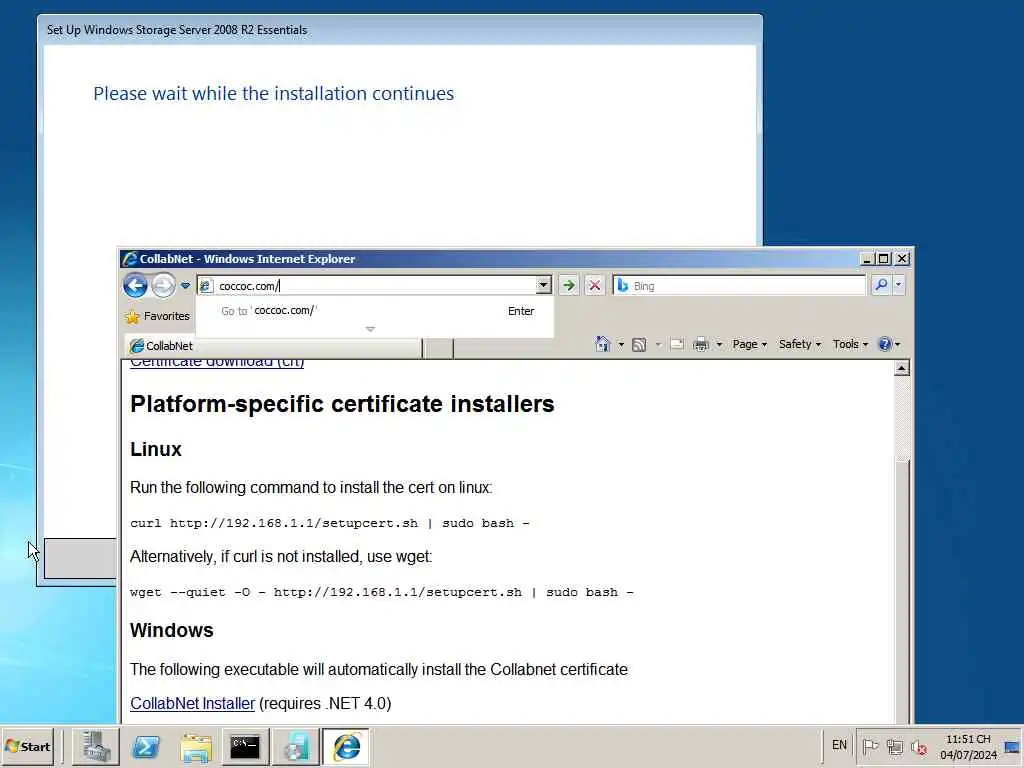
Task: Launch Windows PowerShell from the taskbar
Action: [x=146, y=746]
